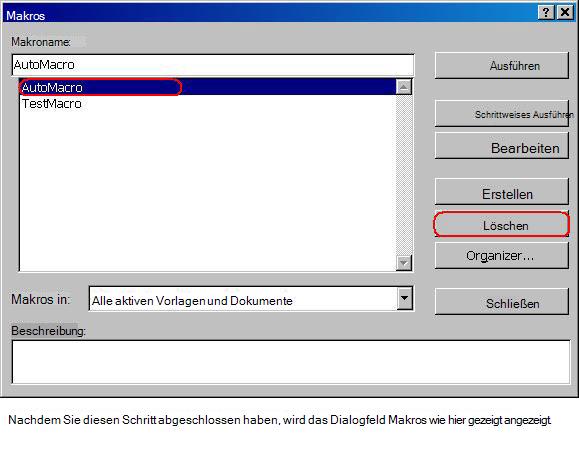Click the macro list scrollbar track
Image resolution: width=579 pixels, height=457 pixels.
click(x=404, y=175)
